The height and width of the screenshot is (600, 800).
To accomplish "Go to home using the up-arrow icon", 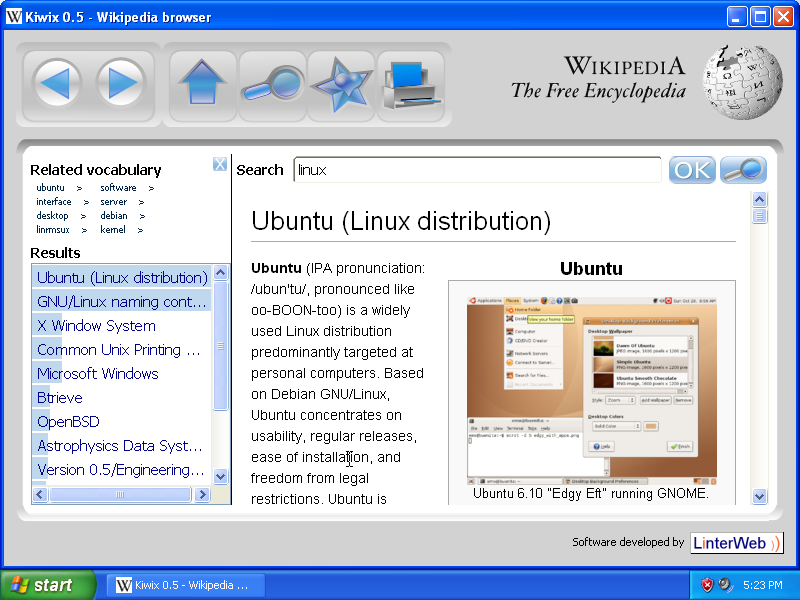I will pos(203,83).
